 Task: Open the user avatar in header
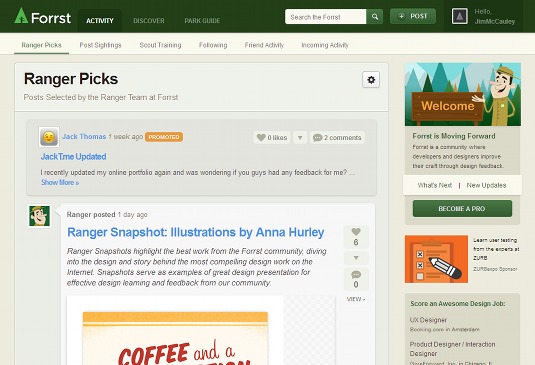(460, 16)
